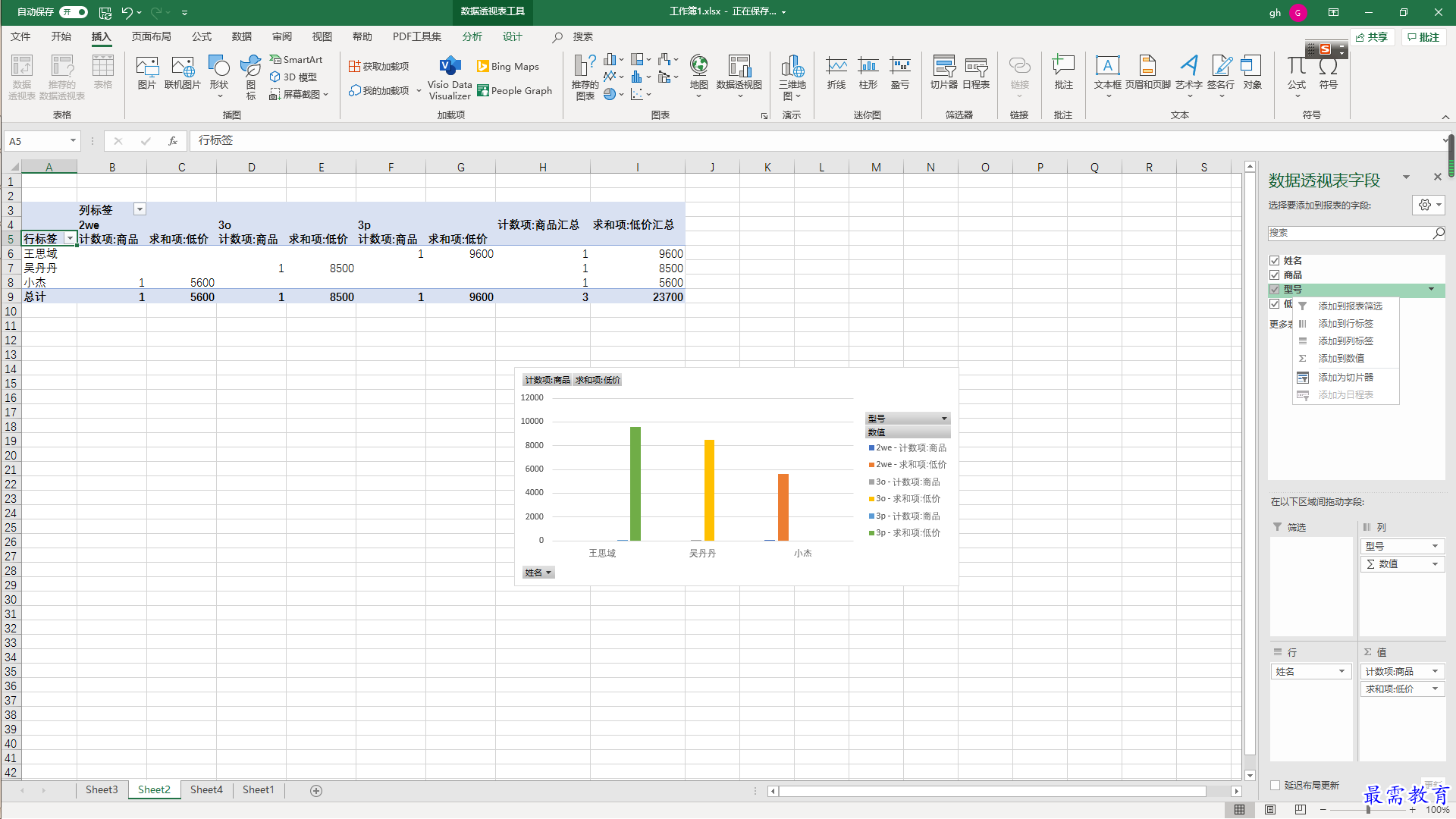Insert a timeline filter

[976, 74]
